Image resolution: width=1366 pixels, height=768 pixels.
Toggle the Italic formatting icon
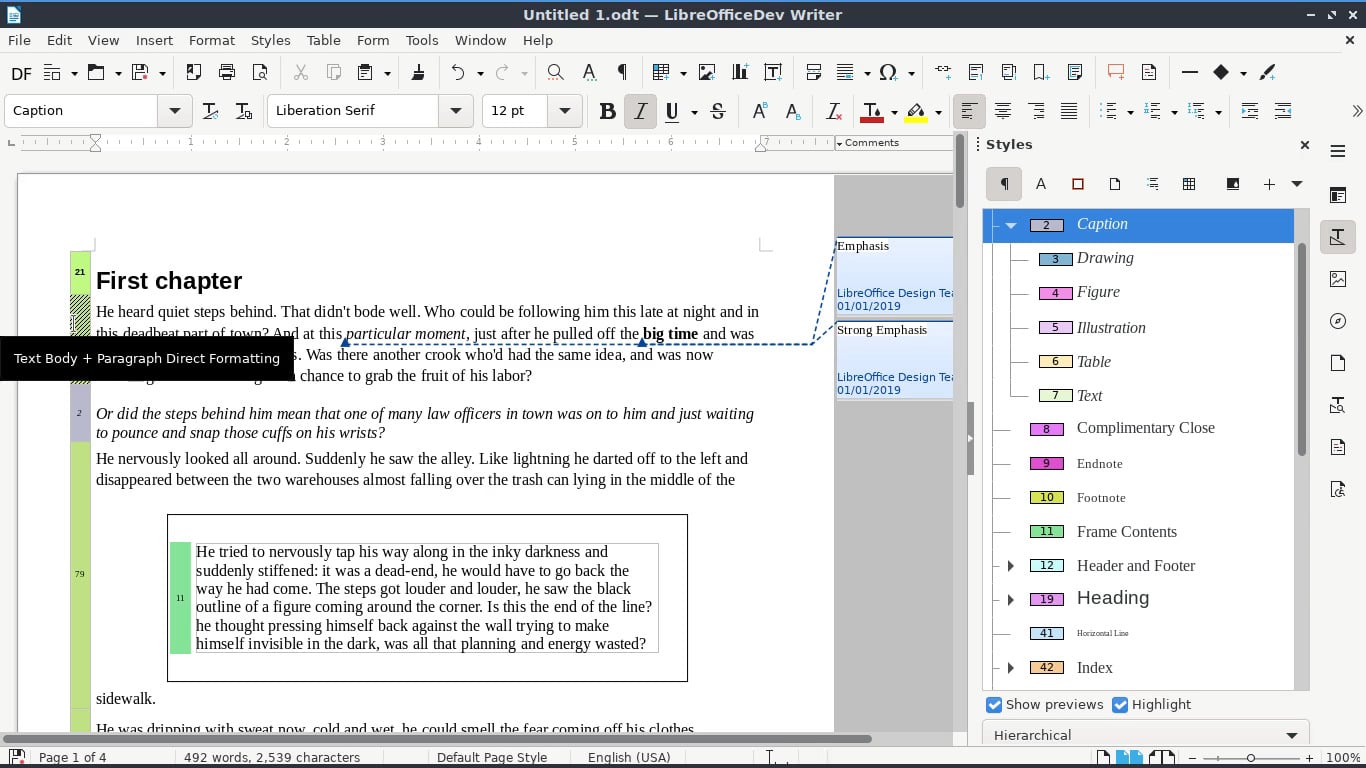coord(640,111)
